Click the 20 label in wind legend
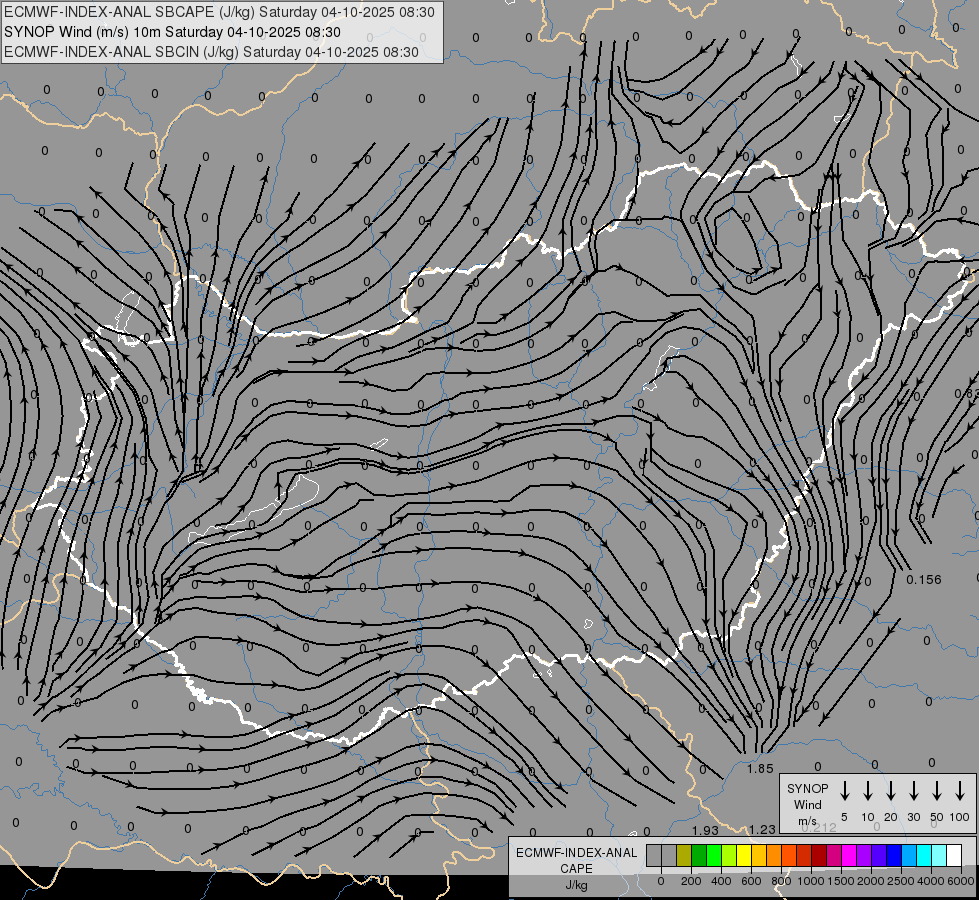This screenshot has width=979, height=900. click(x=891, y=817)
